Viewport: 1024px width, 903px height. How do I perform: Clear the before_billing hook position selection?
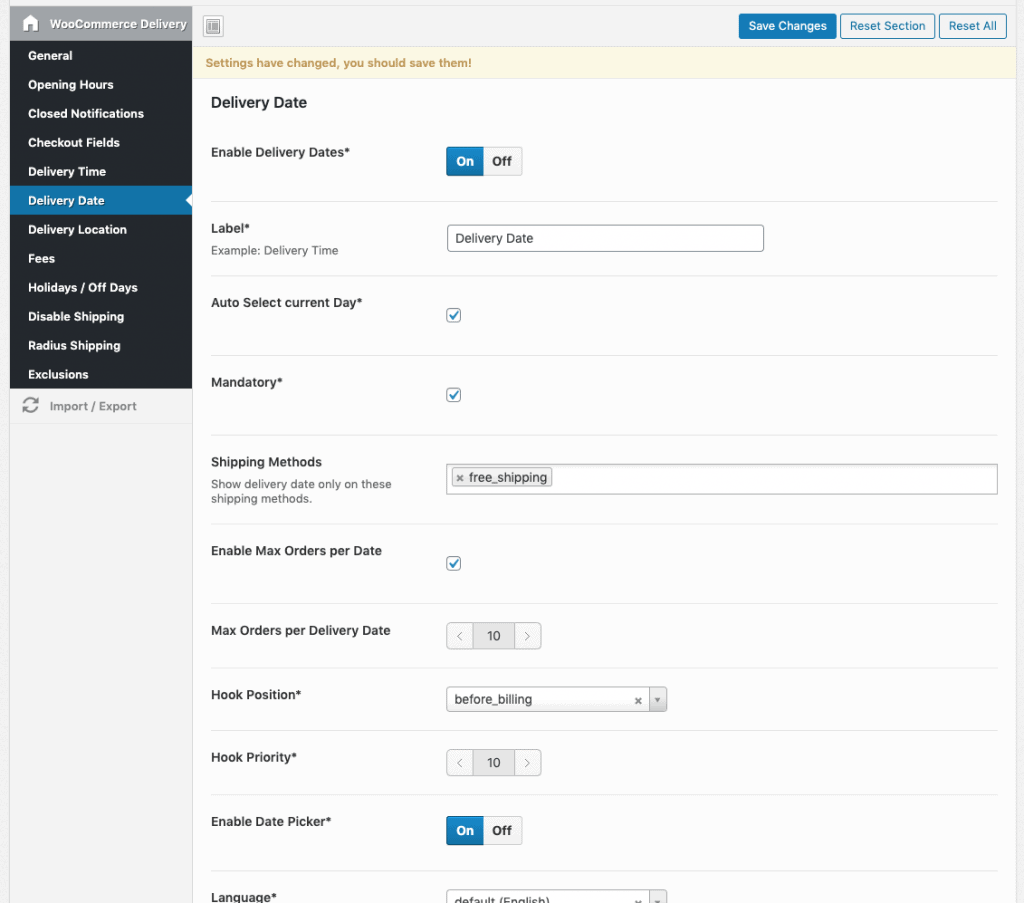point(638,700)
